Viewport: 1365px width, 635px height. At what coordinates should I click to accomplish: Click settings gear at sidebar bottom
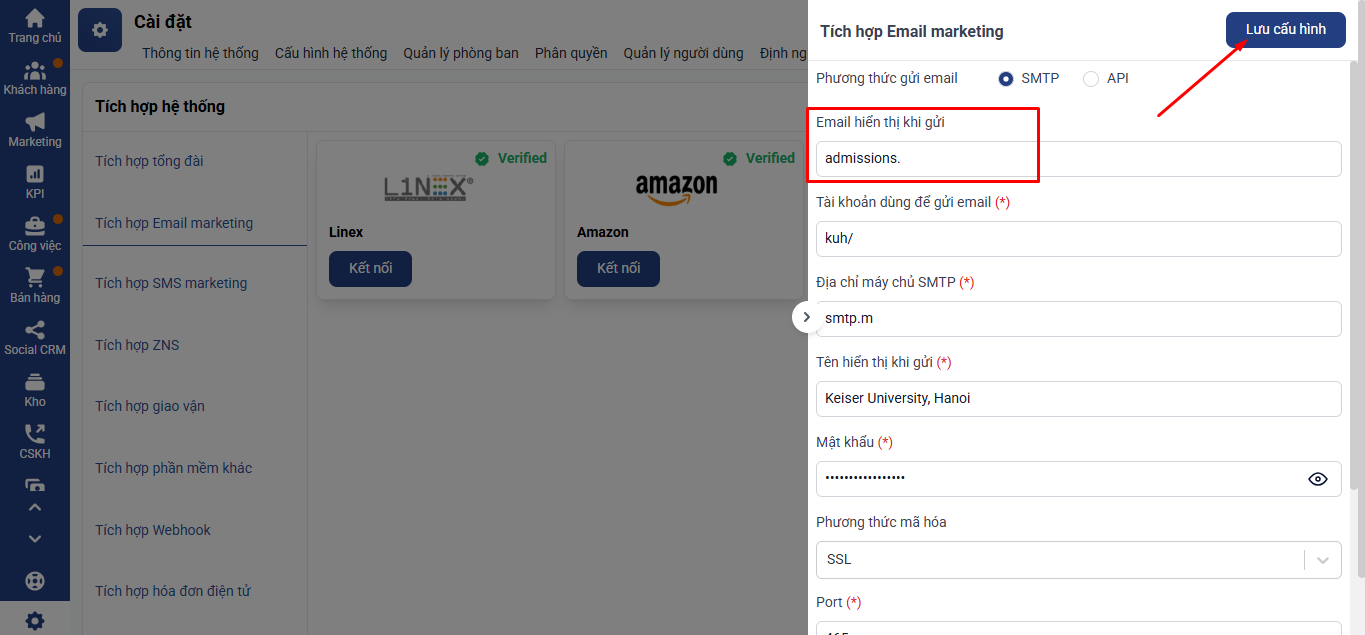pyautogui.click(x=35, y=620)
